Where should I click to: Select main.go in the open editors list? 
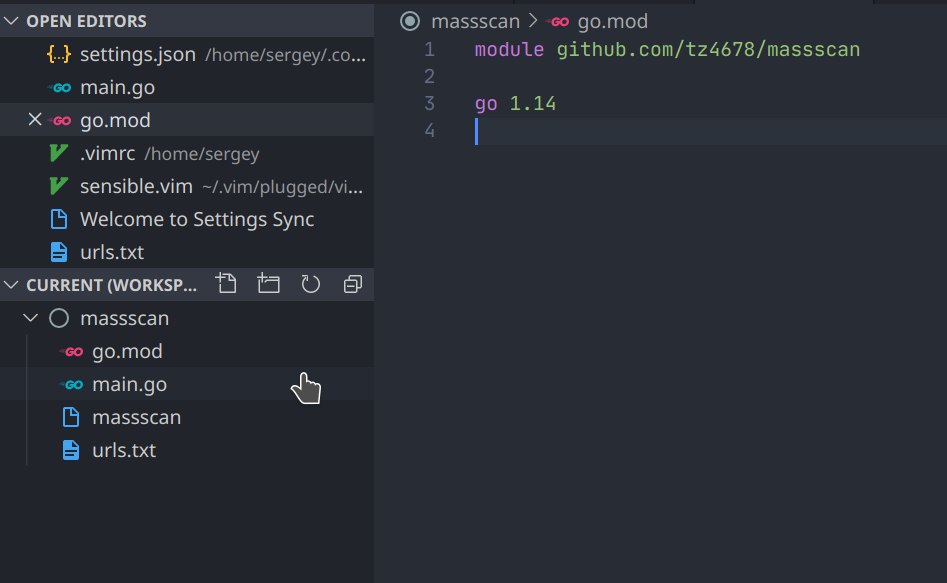(x=187, y=87)
